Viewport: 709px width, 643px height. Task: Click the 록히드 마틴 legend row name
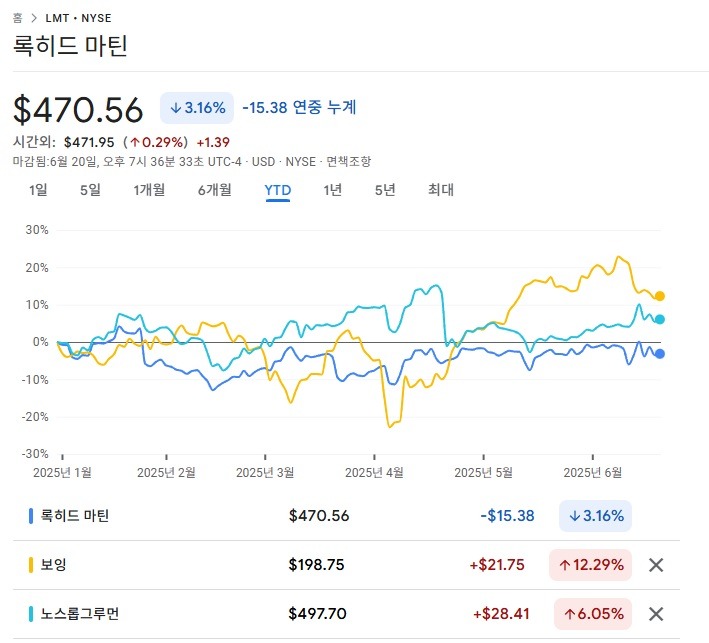(75, 515)
